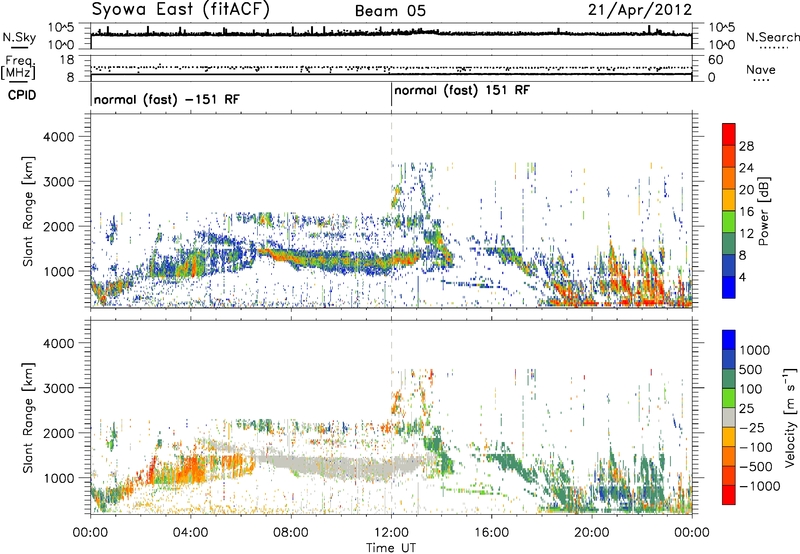The image size is (800, 554).
Task: Pick the yellow segment of the power color bar
Action: 729,200
